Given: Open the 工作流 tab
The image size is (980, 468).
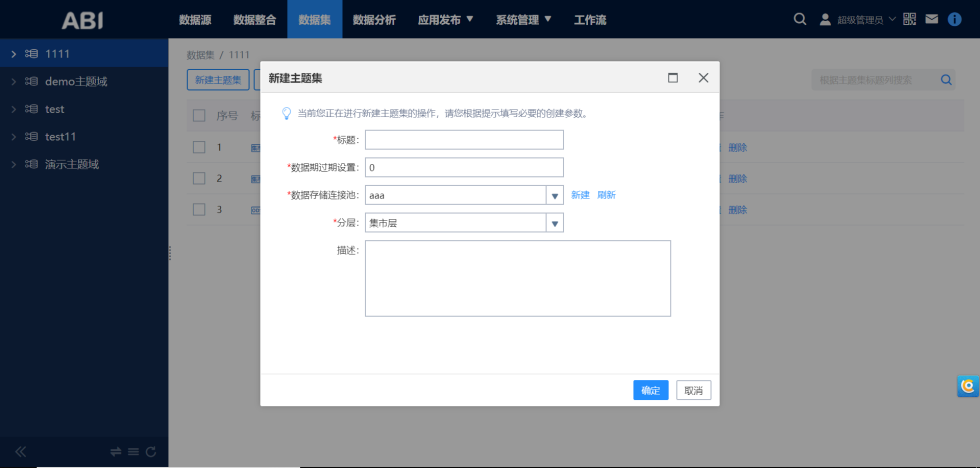Looking at the screenshot, I should coord(590,19).
